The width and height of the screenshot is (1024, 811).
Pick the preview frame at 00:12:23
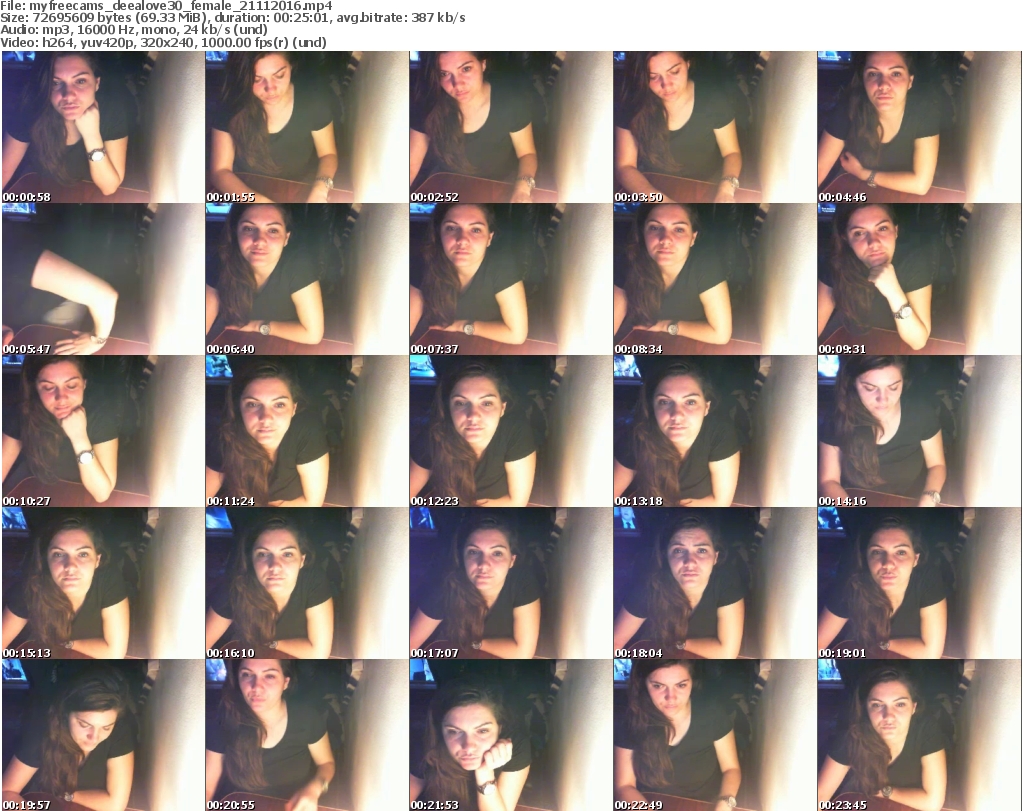(511, 432)
